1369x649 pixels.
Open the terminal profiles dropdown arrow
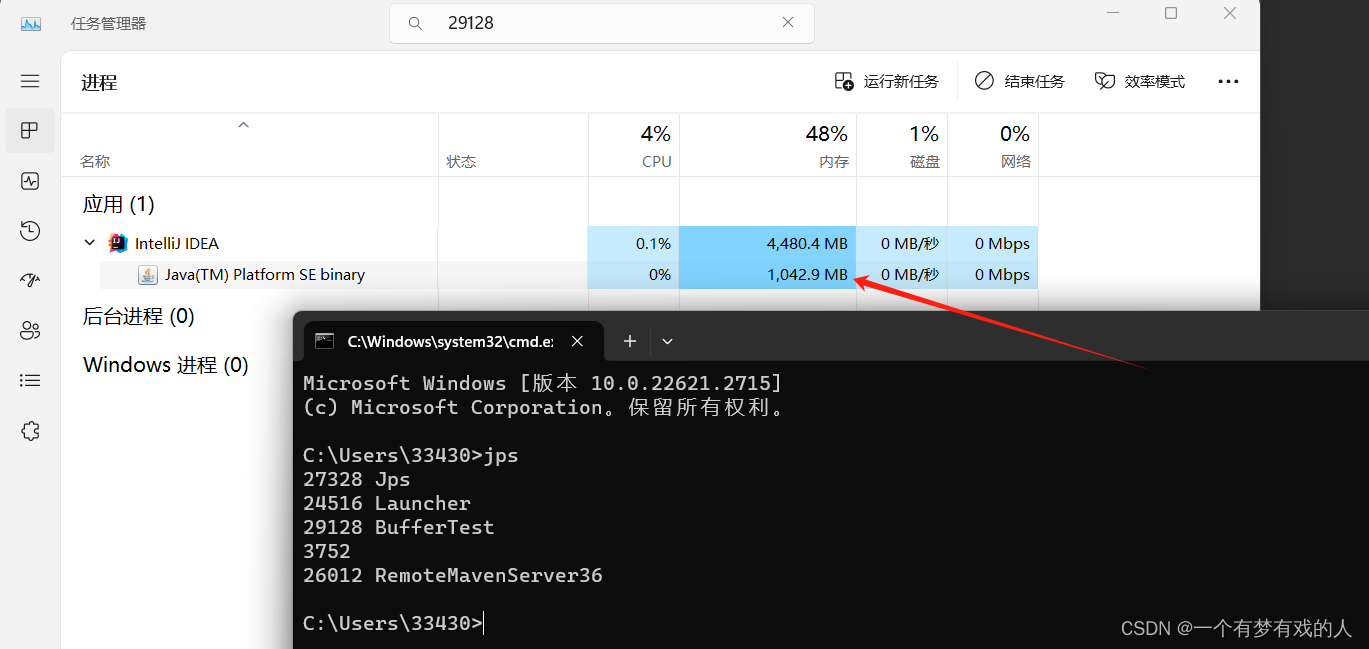(x=667, y=341)
